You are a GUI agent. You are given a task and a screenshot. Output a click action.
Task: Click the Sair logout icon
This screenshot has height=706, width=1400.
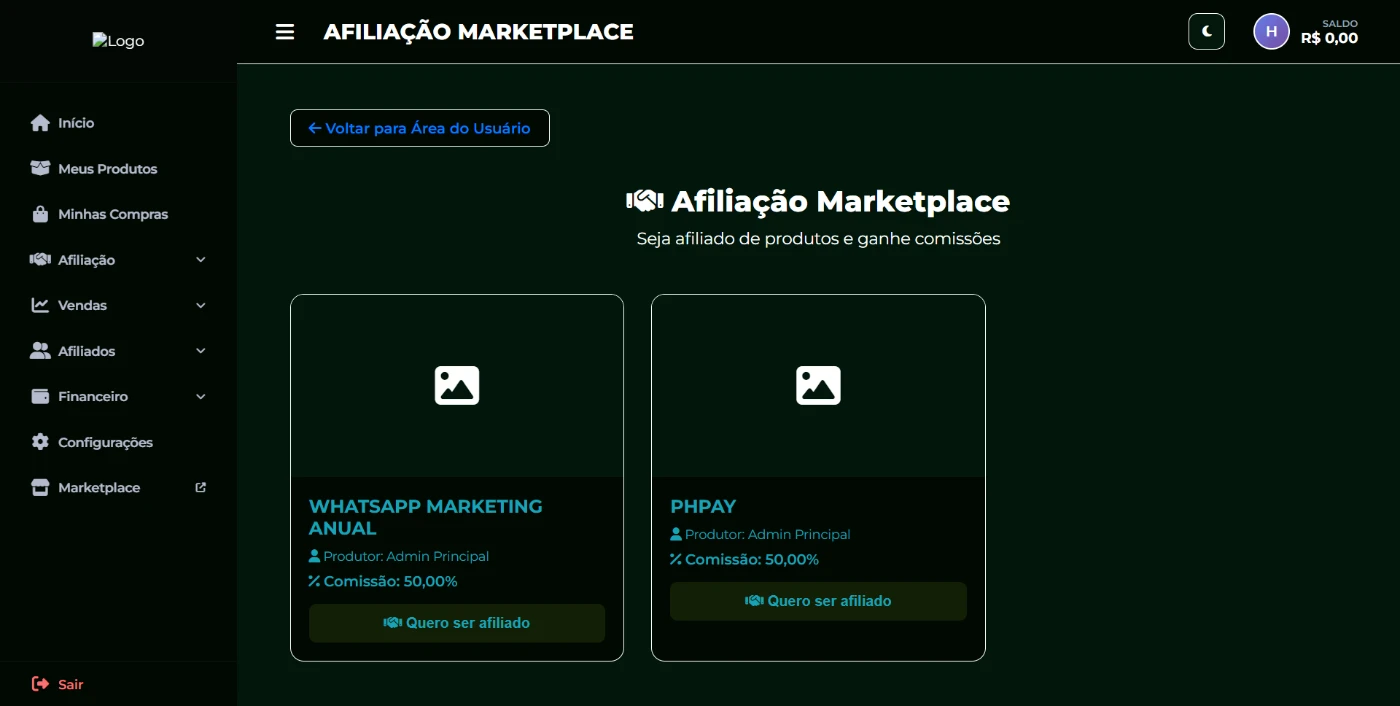40,684
